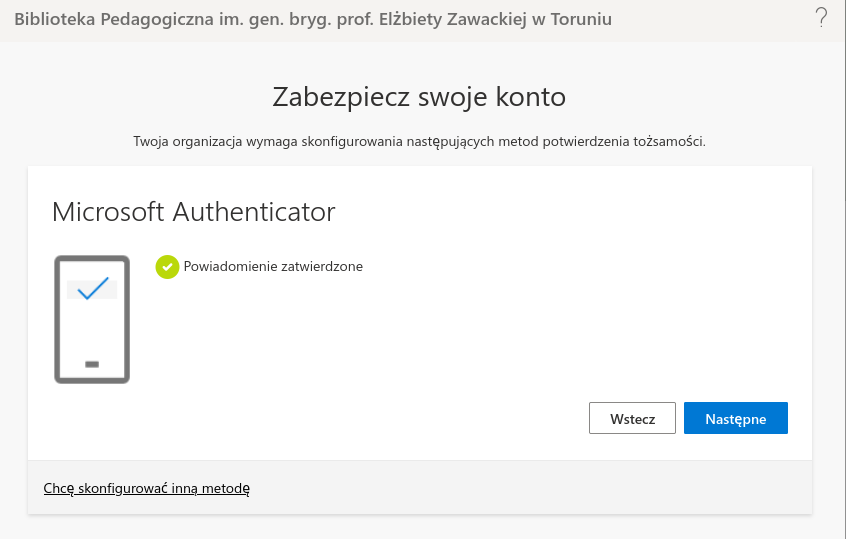846x539 pixels.
Task: Click the word 'tożsamości' in the description
Action: pyautogui.click(x=671, y=141)
